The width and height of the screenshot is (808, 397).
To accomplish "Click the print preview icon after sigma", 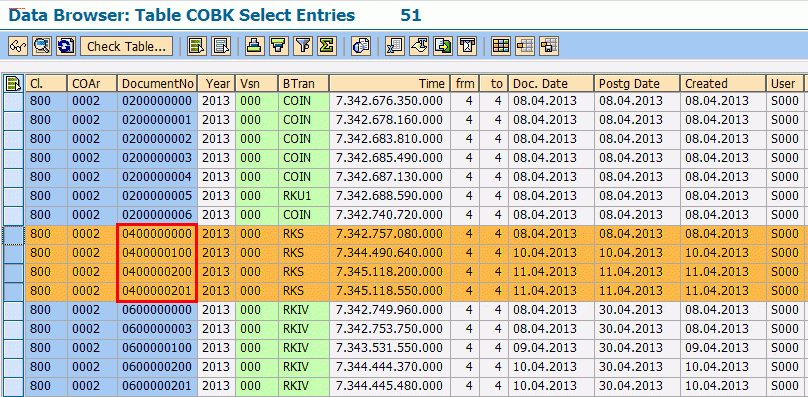I will tap(361, 46).
